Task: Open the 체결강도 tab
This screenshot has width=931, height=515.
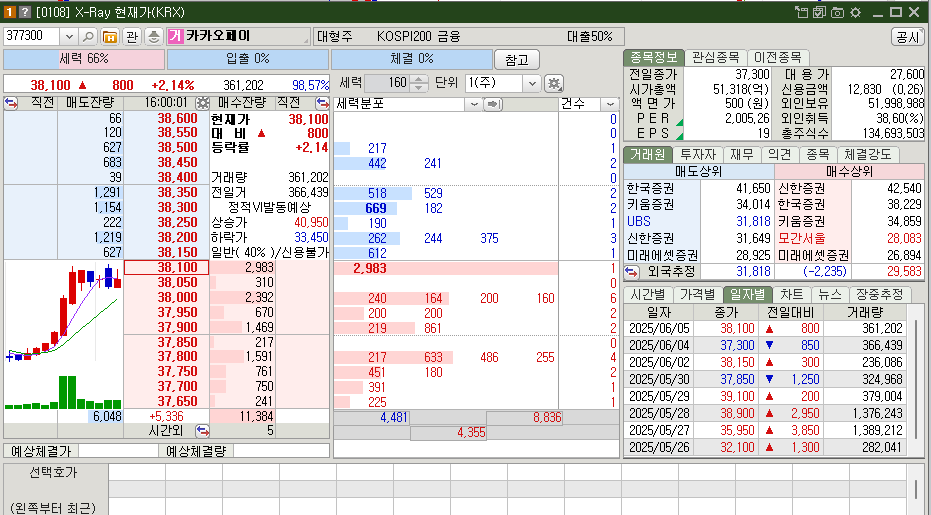Action: (x=867, y=154)
